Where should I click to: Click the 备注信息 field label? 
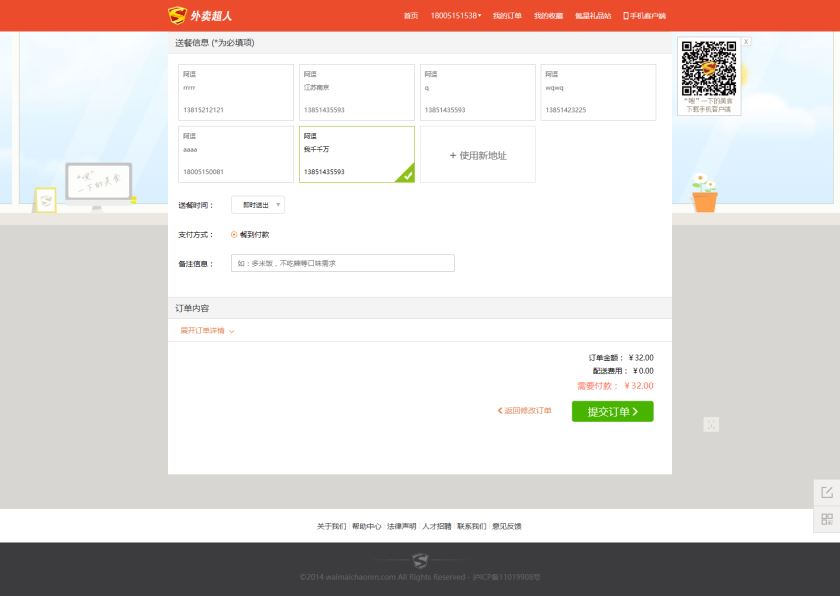(x=196, y=263)
